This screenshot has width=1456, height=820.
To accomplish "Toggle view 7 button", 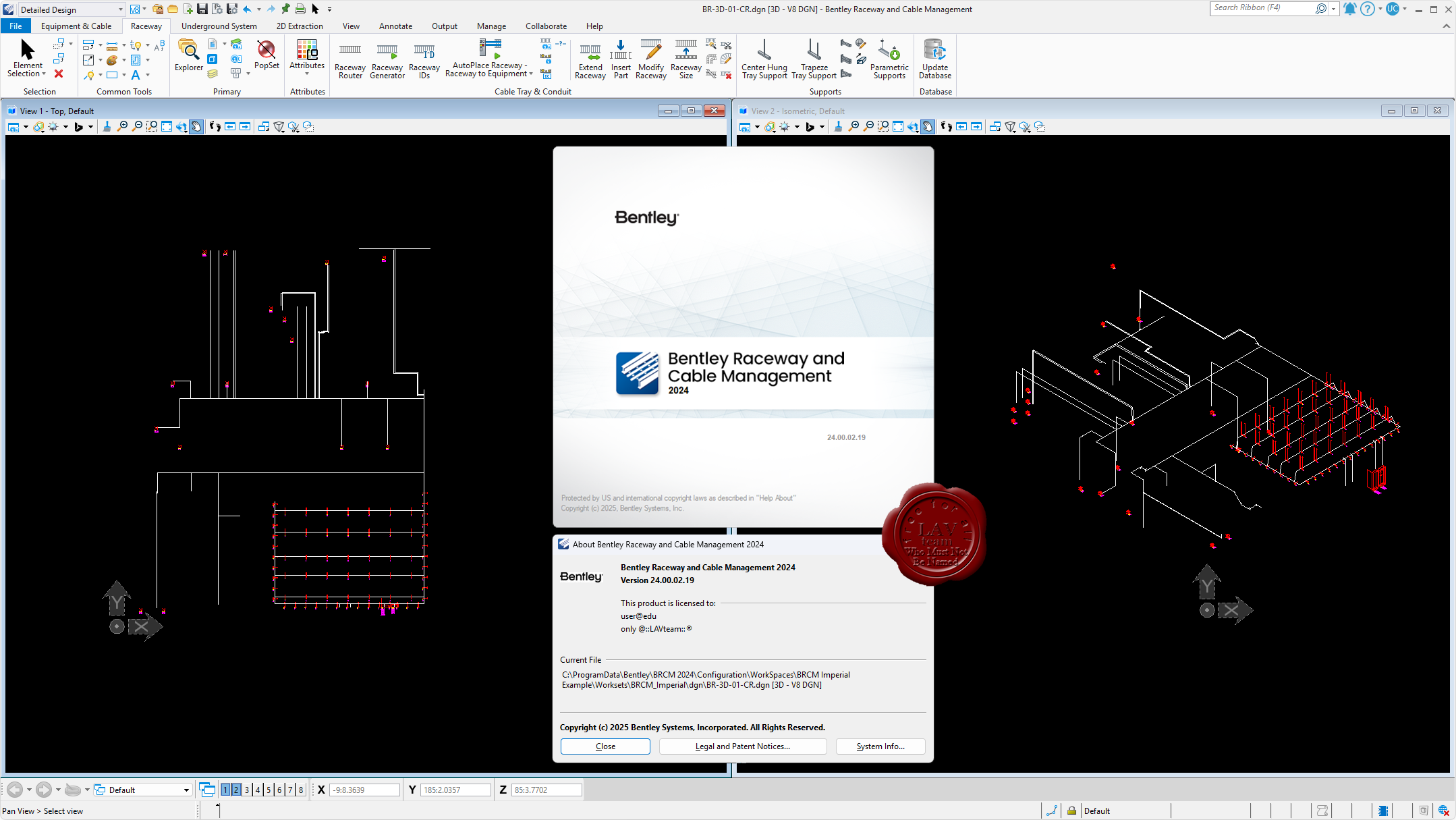I will [x=290, y=790].
